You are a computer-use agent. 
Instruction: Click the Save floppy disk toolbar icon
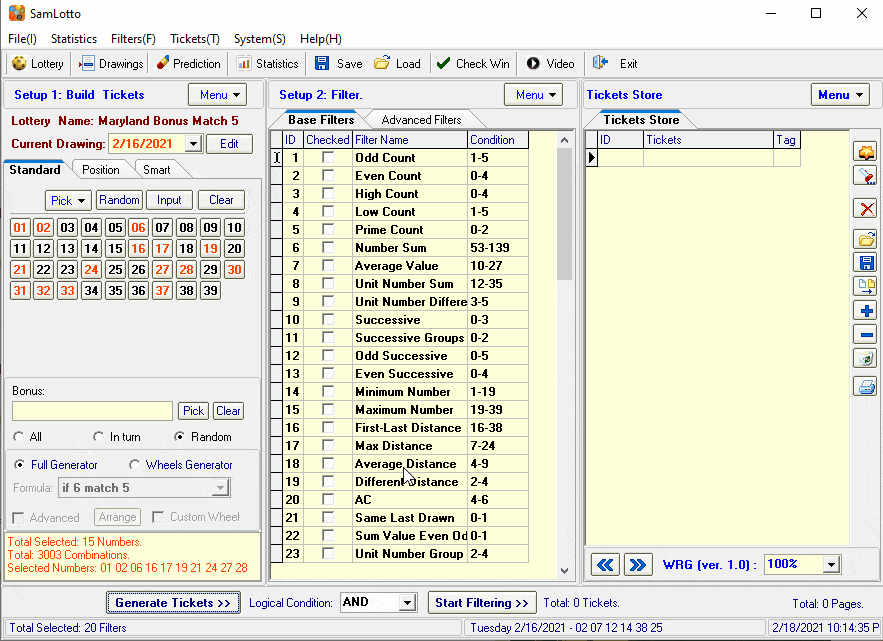click(322, 63)
